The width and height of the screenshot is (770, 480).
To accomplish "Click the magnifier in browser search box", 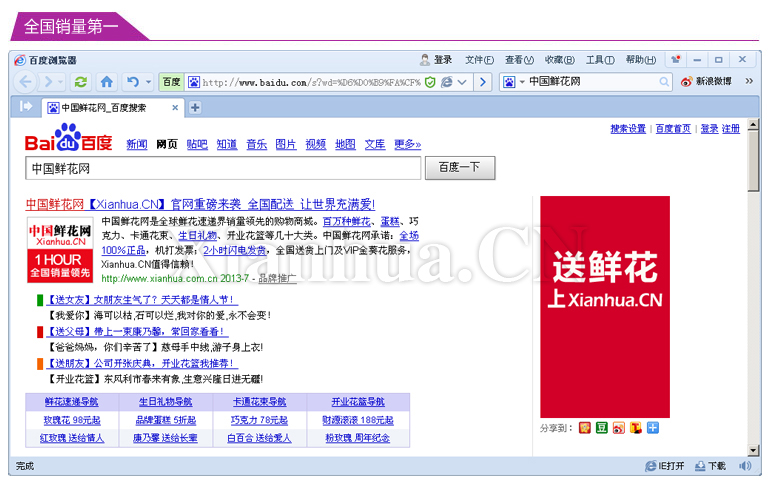I will point(664,82).
